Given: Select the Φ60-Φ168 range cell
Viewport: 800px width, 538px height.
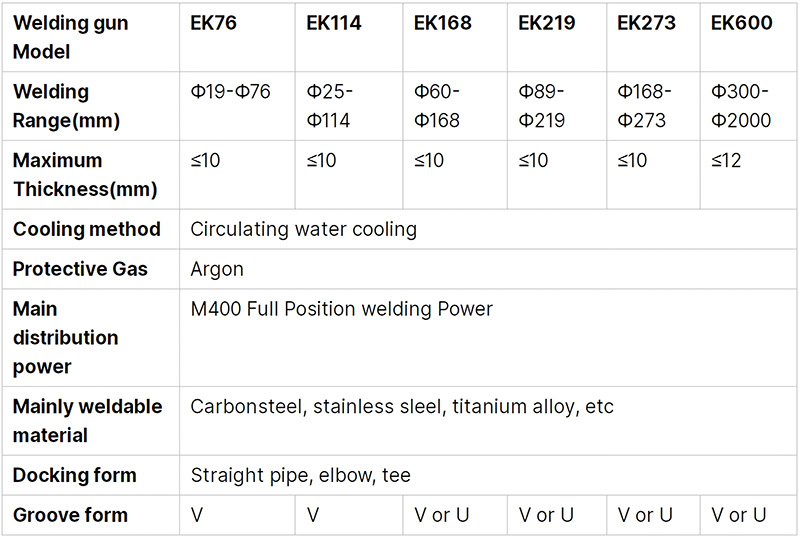Looking at the screenshot, I should pos(437,106).
